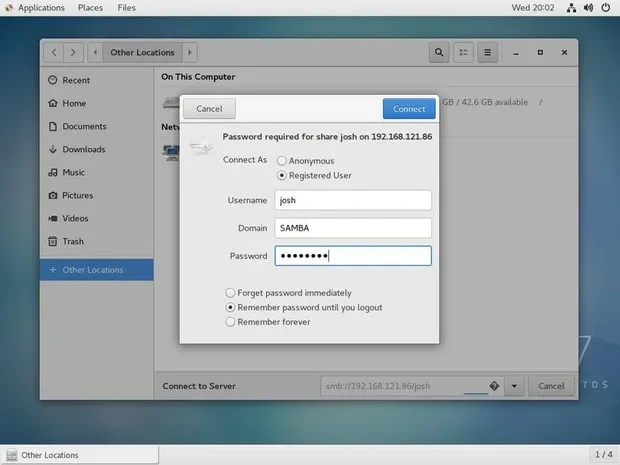
Task: Click the clock Wed 20:02
Action: 533,8
